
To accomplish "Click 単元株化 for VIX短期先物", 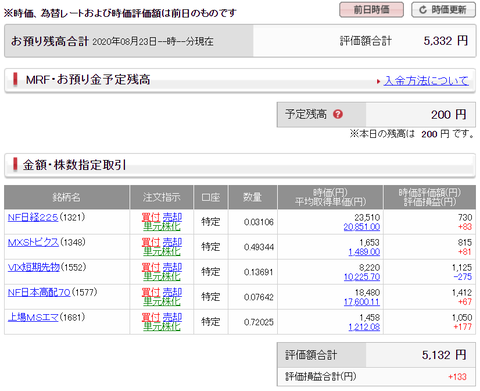I will [x=162, y=277].
